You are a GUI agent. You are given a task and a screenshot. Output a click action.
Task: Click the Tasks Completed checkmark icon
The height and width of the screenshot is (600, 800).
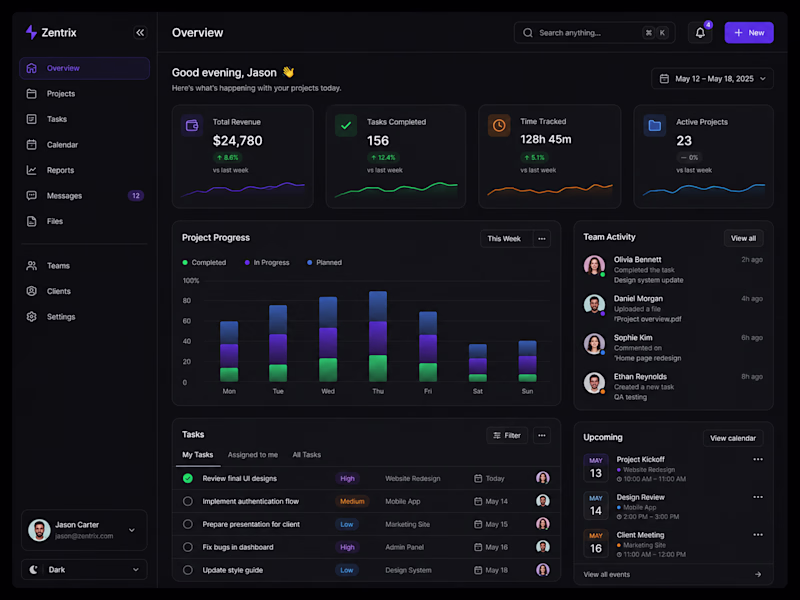(346, 126)
